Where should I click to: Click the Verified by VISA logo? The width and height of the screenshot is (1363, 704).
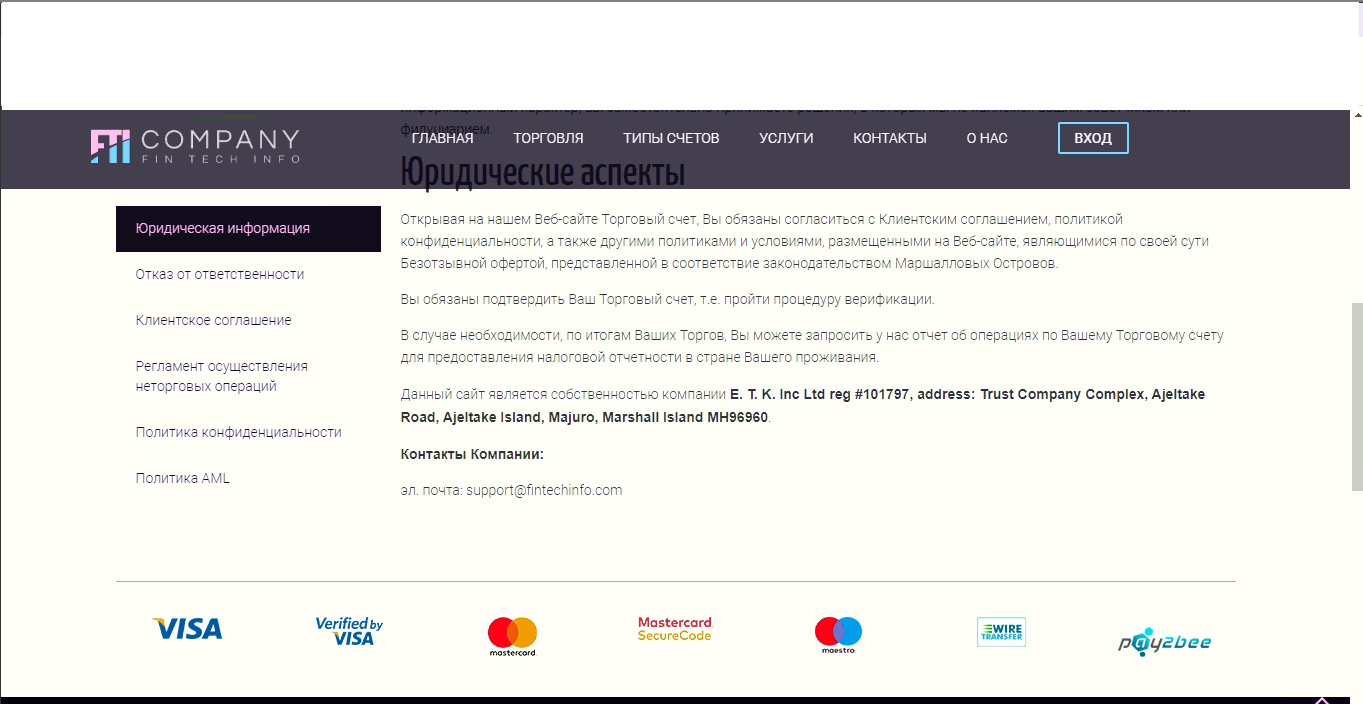pos(349,631)
